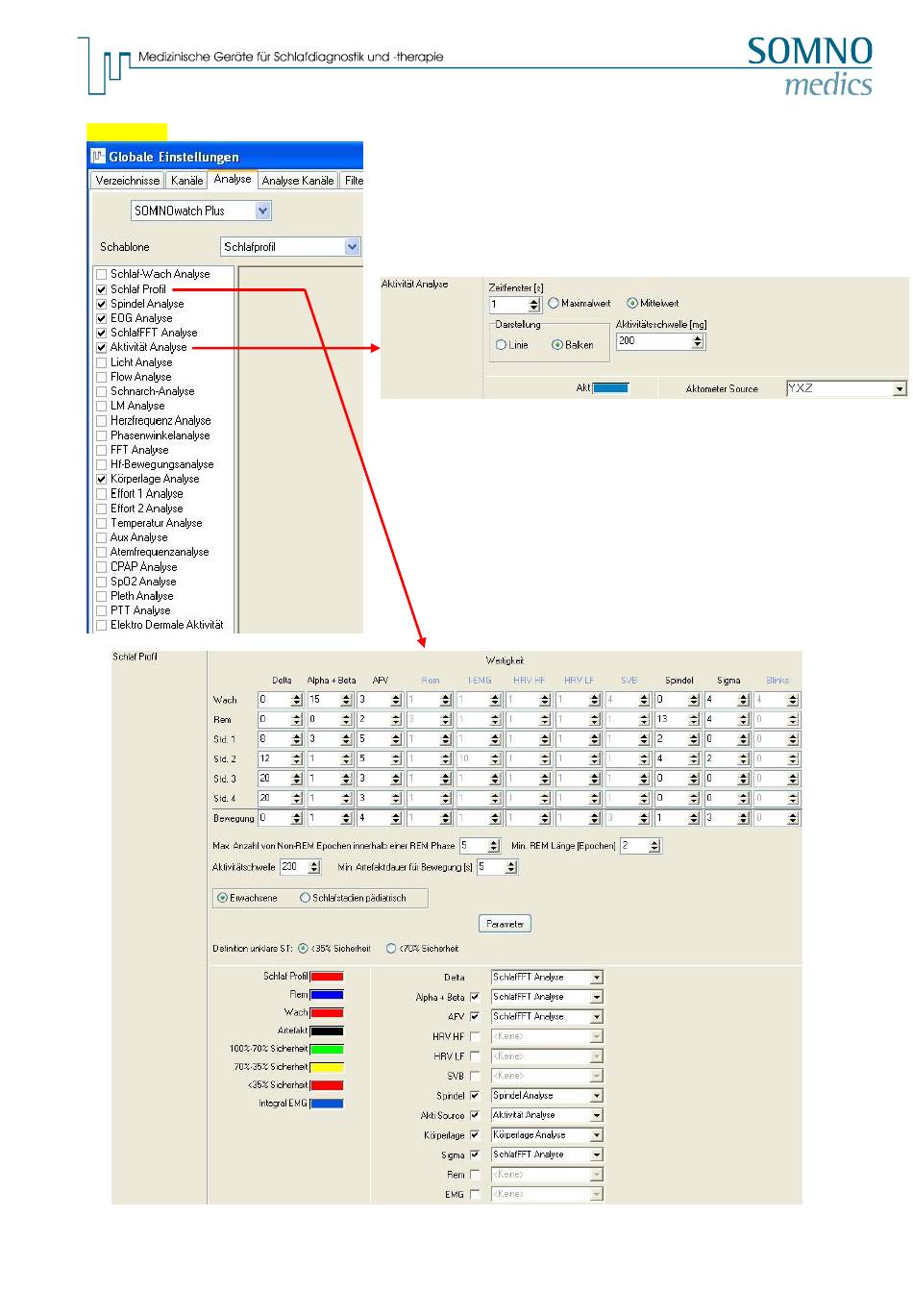Open the Aktometer Source YXZ dropdown
The width and height of the screenshot is (913, 1316).
[900, 389]
